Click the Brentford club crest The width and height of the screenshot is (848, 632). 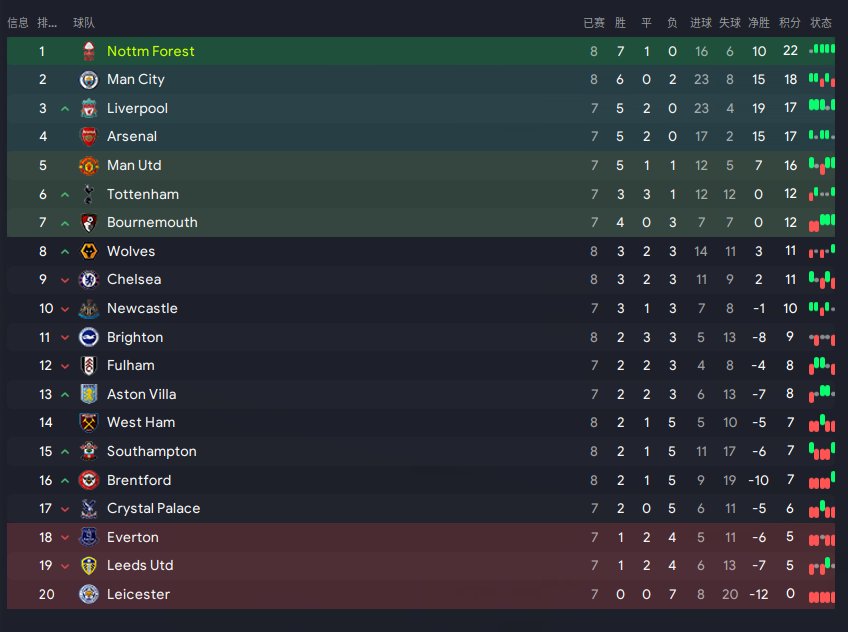89,480
